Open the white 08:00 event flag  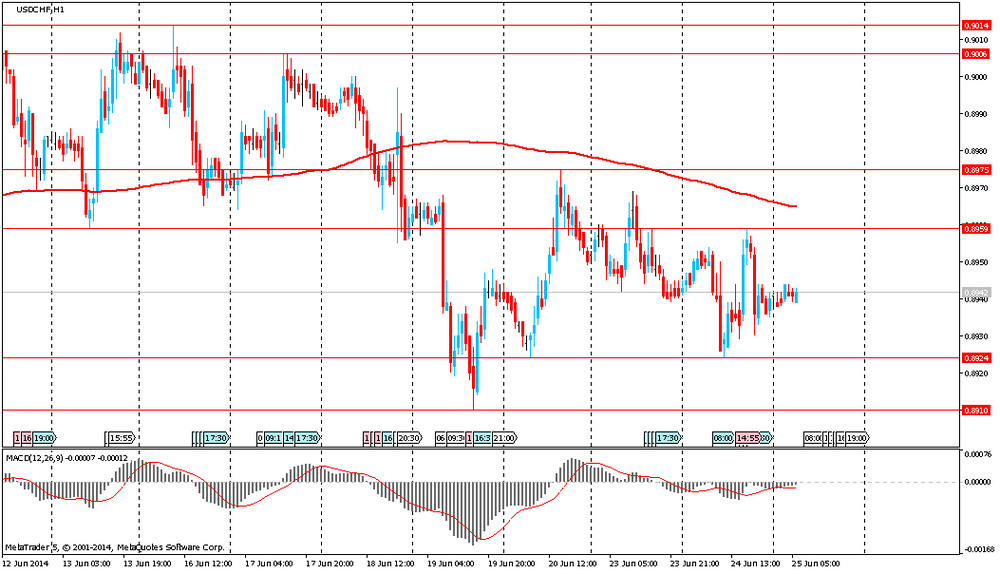coord(812,438)
